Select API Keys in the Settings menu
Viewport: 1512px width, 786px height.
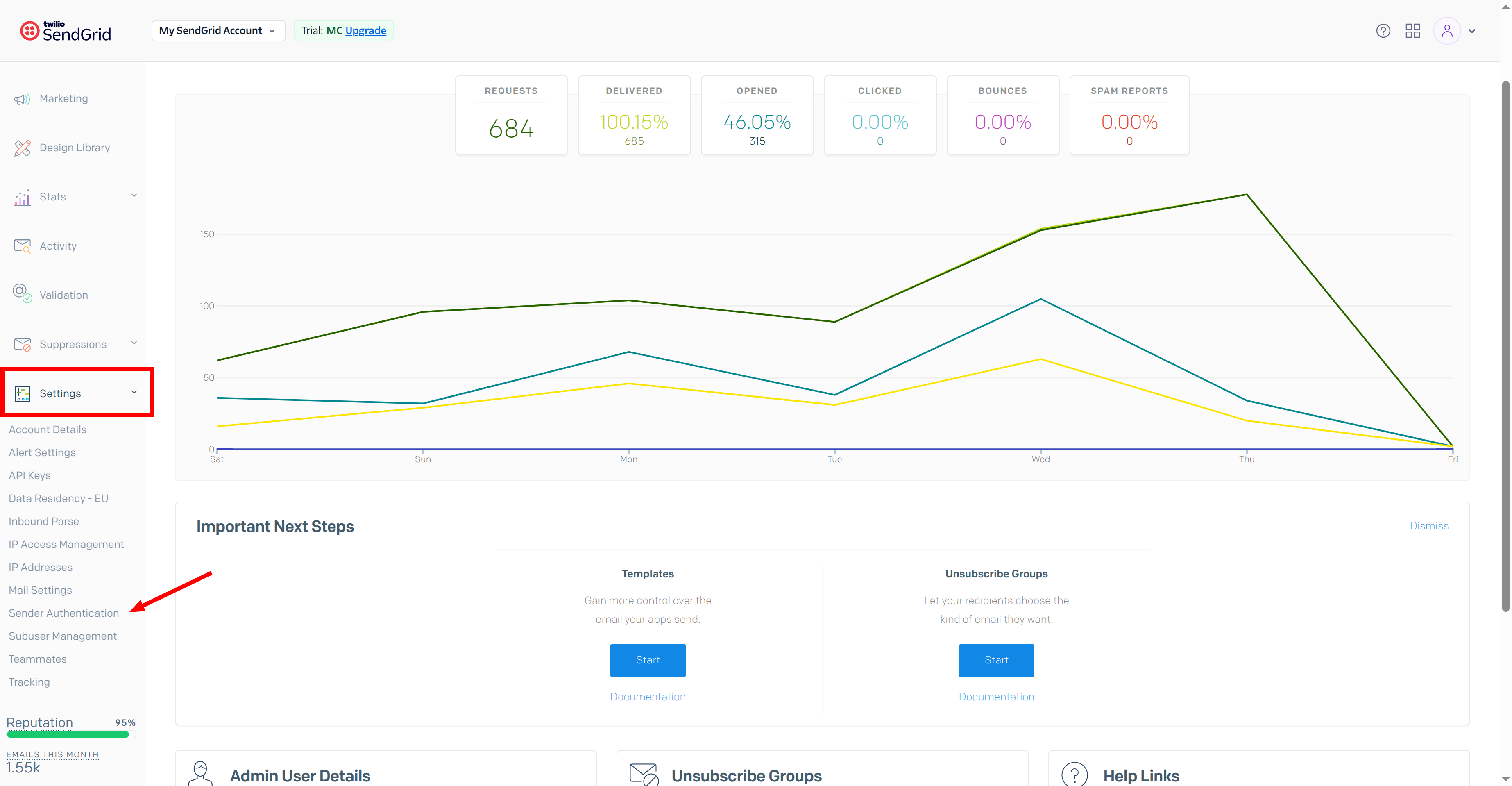(x=29, y=475)
